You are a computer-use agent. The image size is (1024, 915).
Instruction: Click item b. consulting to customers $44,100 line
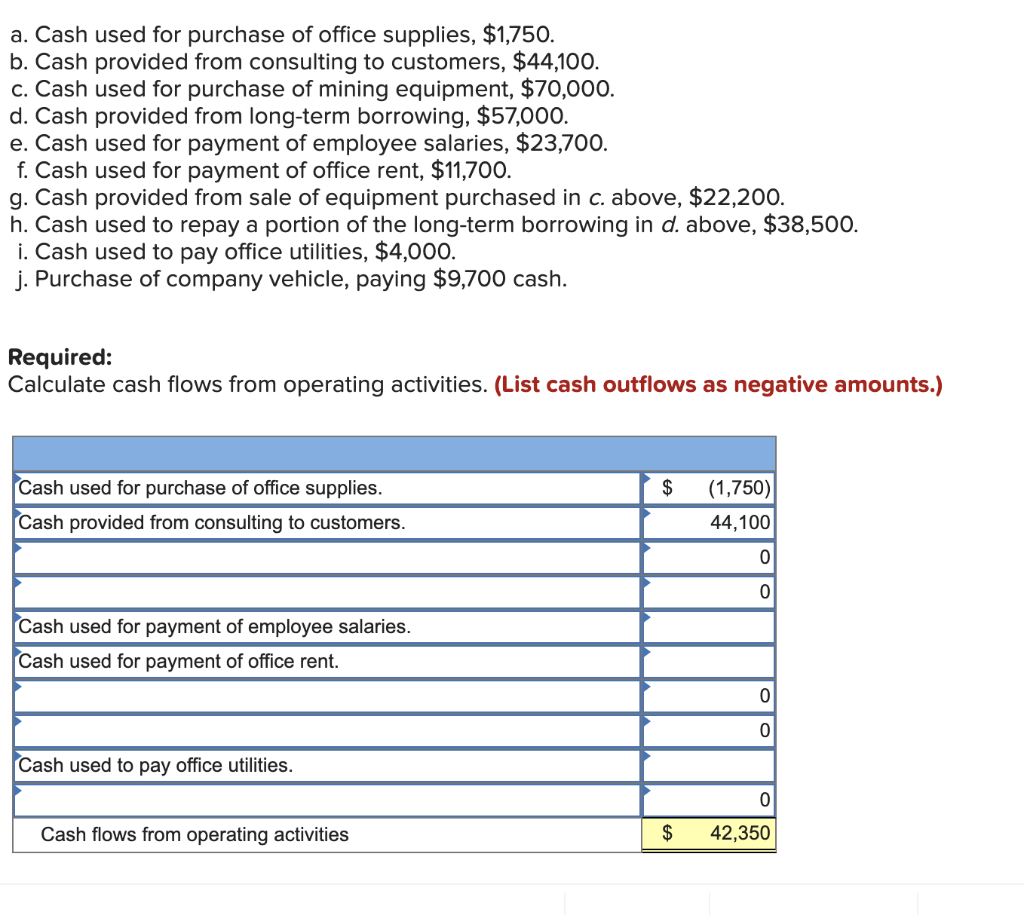tap(304, 61)
